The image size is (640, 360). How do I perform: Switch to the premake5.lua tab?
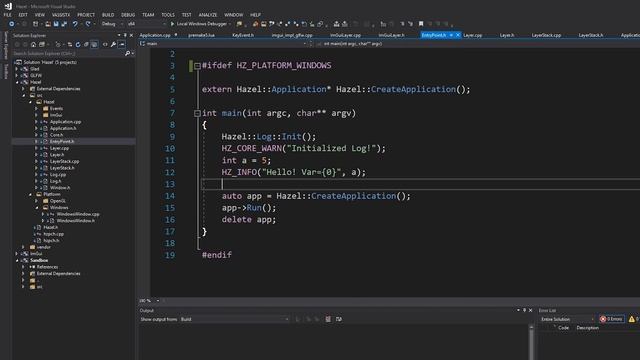tap(201, 35)
